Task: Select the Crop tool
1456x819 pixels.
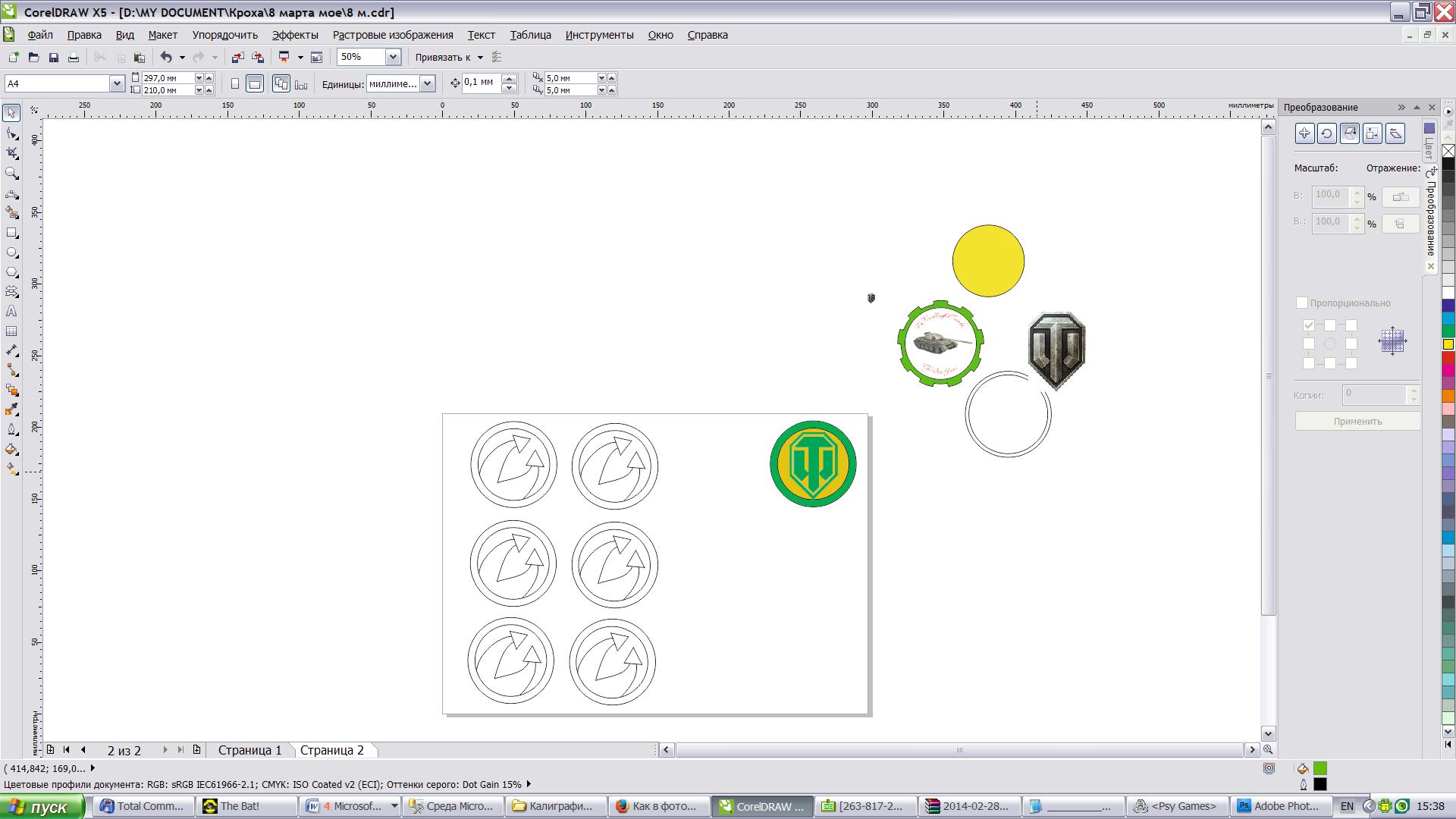Action: [11, 153]
